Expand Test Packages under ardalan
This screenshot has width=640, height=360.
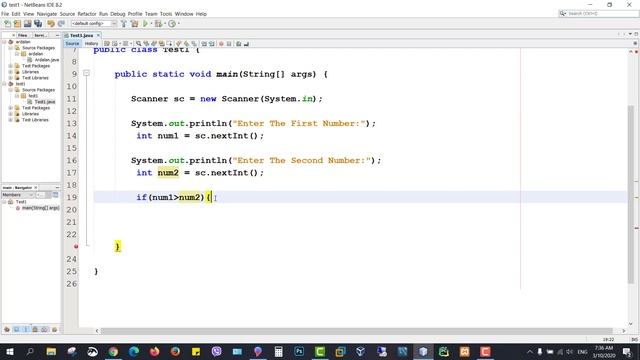click(11, 66)
